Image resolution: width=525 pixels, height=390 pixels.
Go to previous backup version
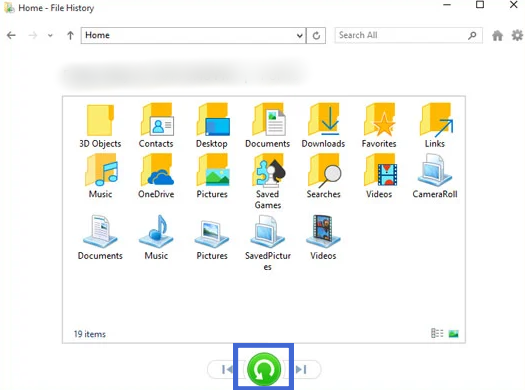227,370
